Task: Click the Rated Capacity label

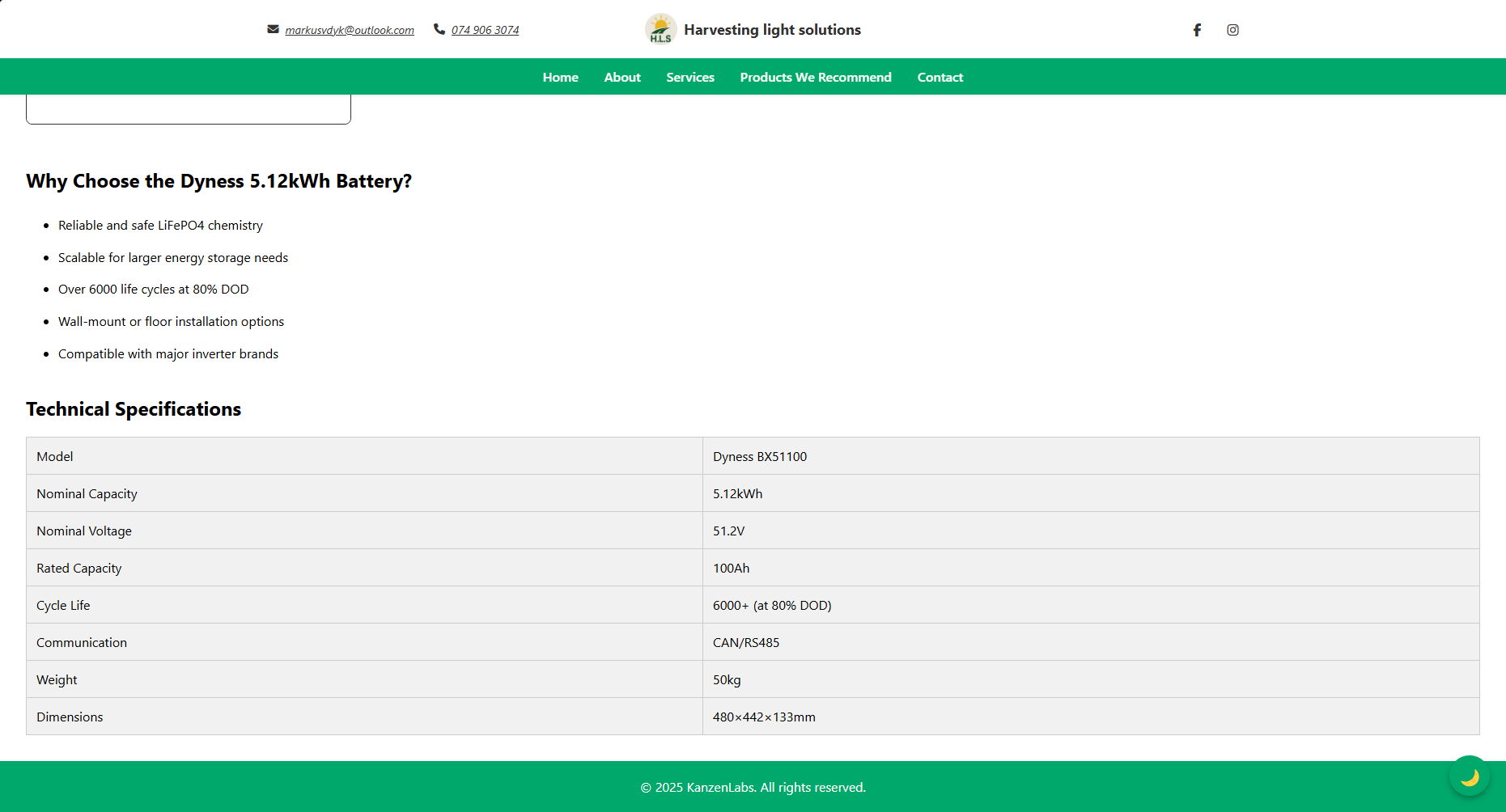Action: [79, 568]
